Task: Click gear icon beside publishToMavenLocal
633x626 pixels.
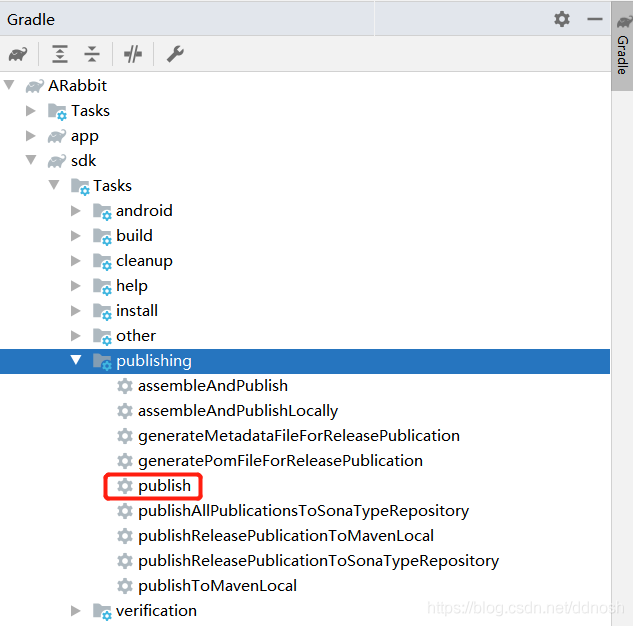Action: 125,586
